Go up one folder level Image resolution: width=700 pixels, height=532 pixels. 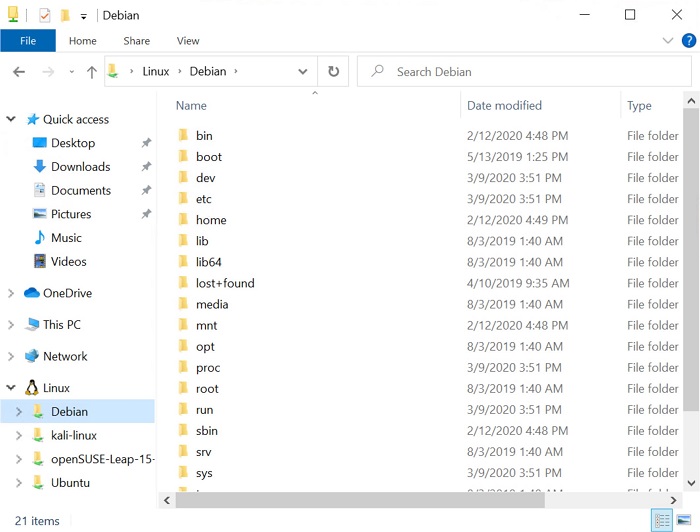coord(92,71)
